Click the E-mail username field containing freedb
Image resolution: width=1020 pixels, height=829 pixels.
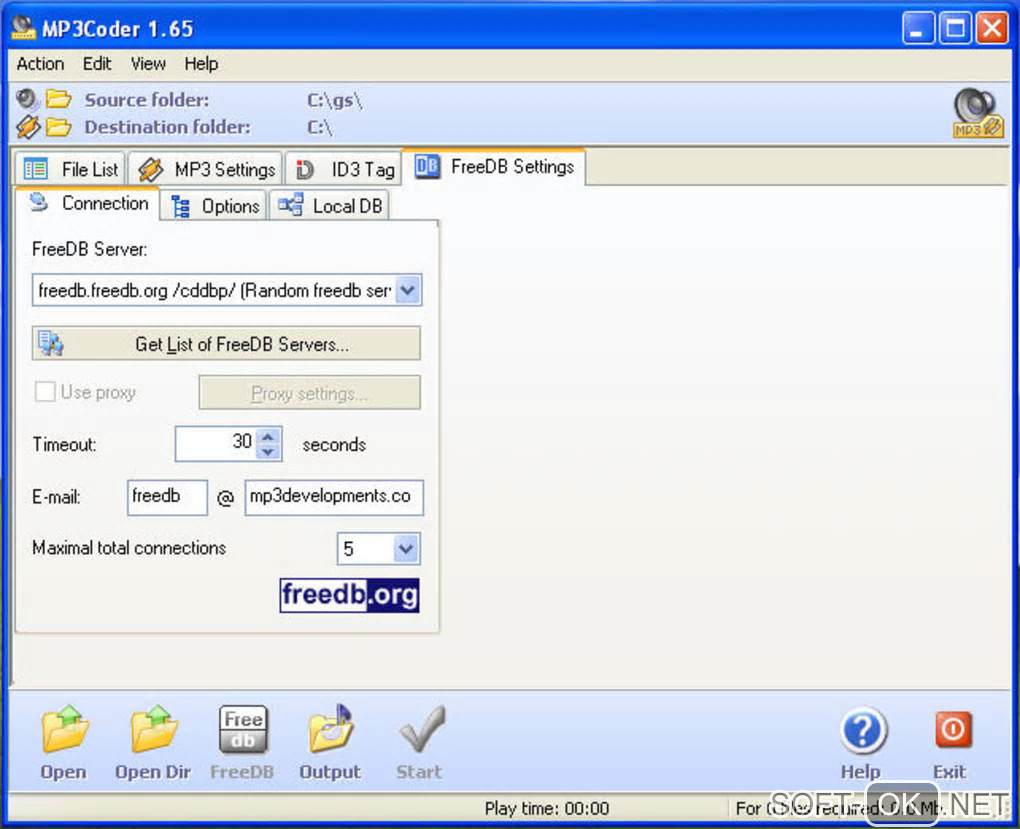168,498
